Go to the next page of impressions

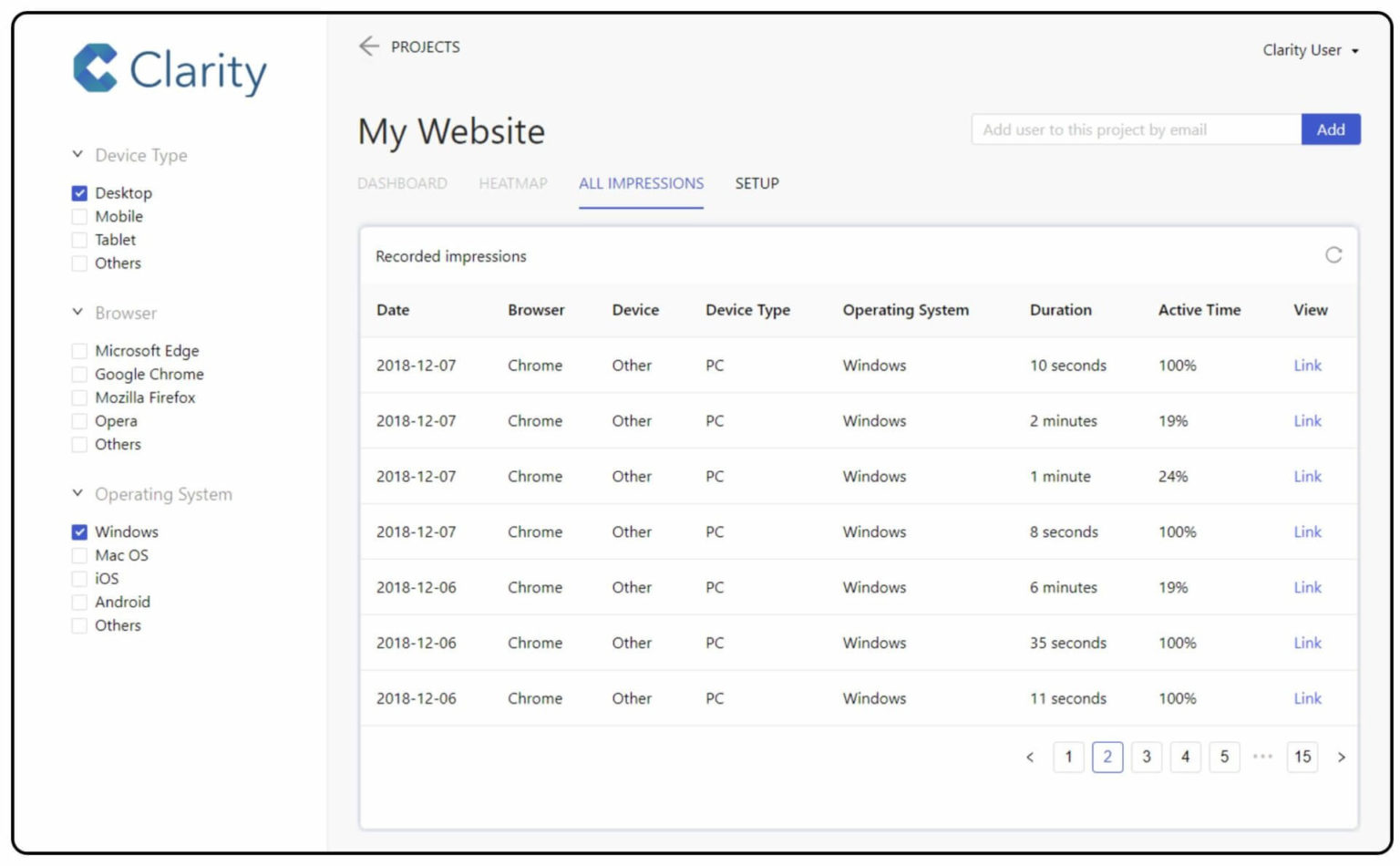tap(1342, 757)
